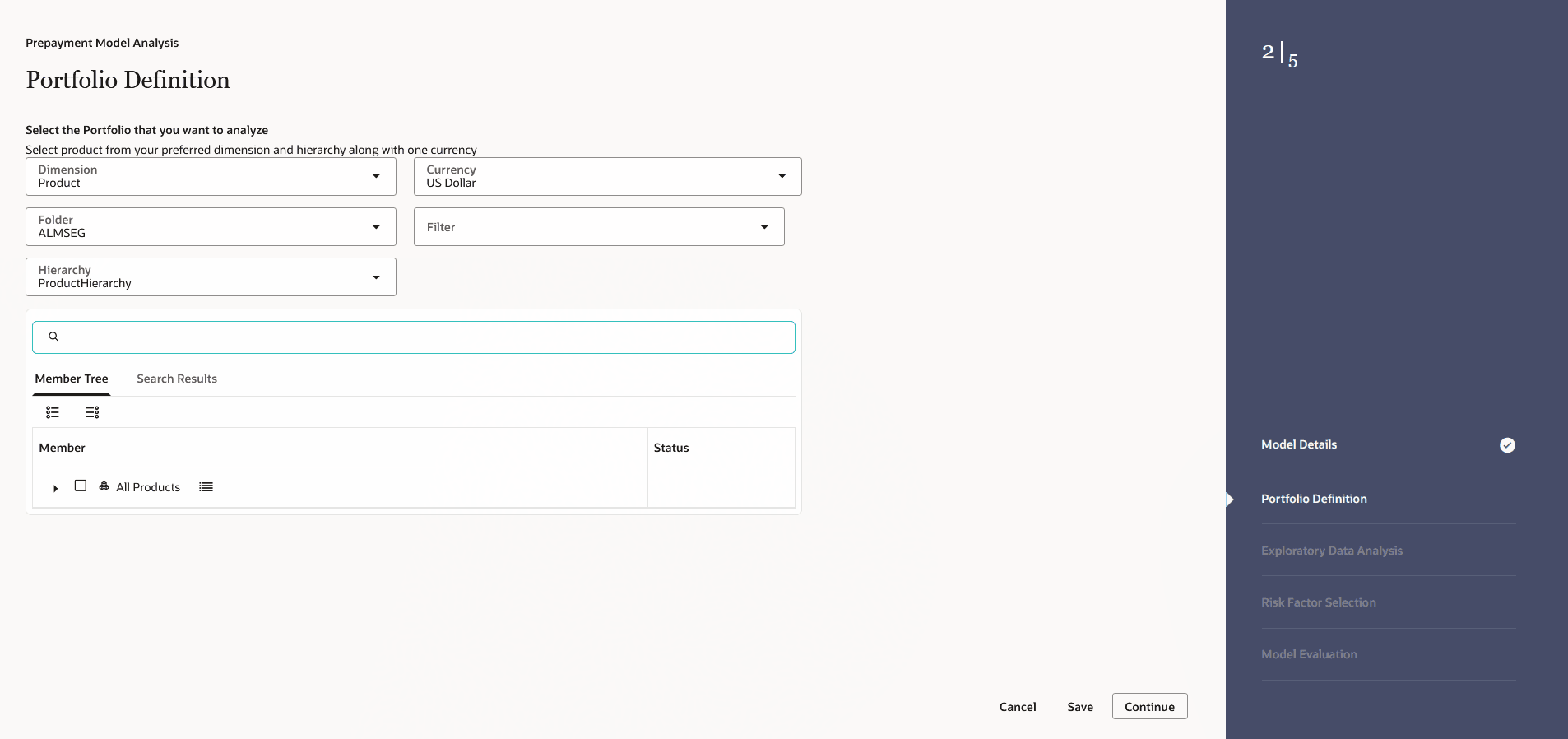1568x739 pixels.
Task: Open the Exploratory Data Analysis step
Action: (1332, 551)
